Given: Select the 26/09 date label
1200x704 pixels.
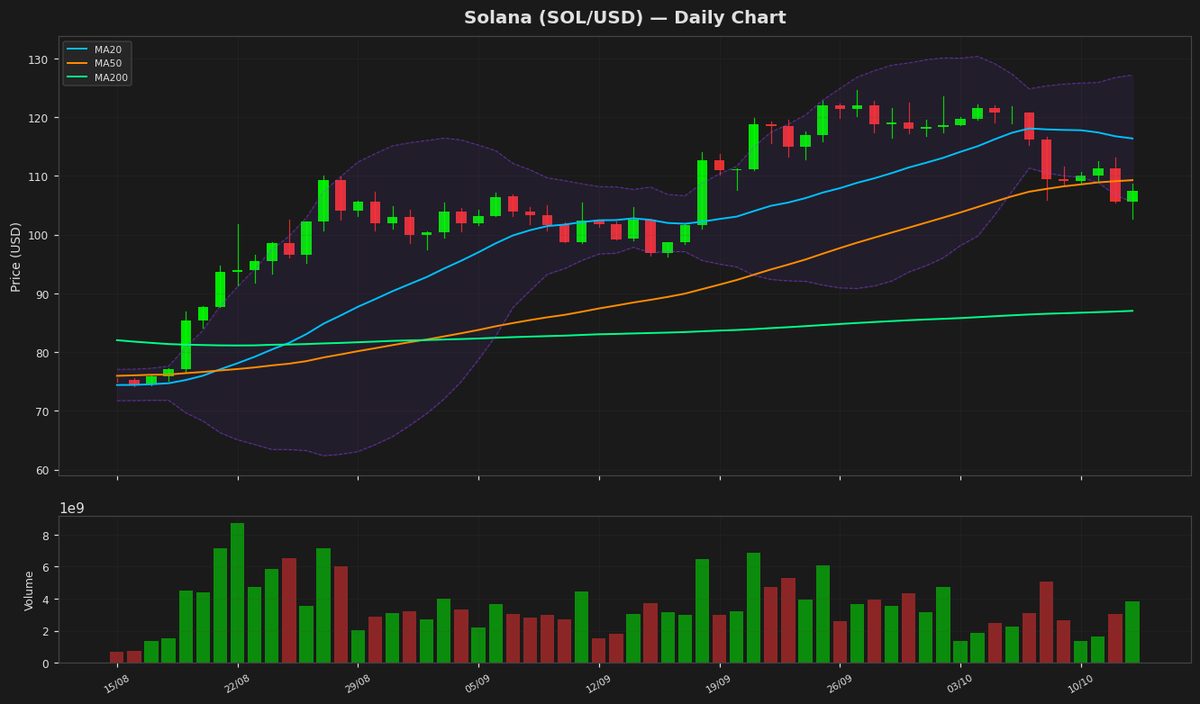Looking at the screenshot, I should pos(838,684).
